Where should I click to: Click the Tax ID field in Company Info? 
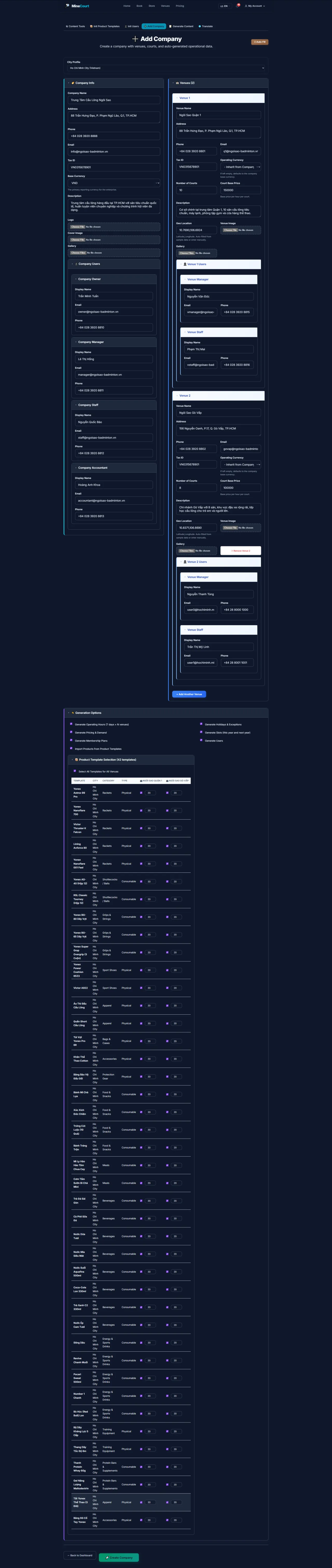pyautogui.click(x=114, y=167)
